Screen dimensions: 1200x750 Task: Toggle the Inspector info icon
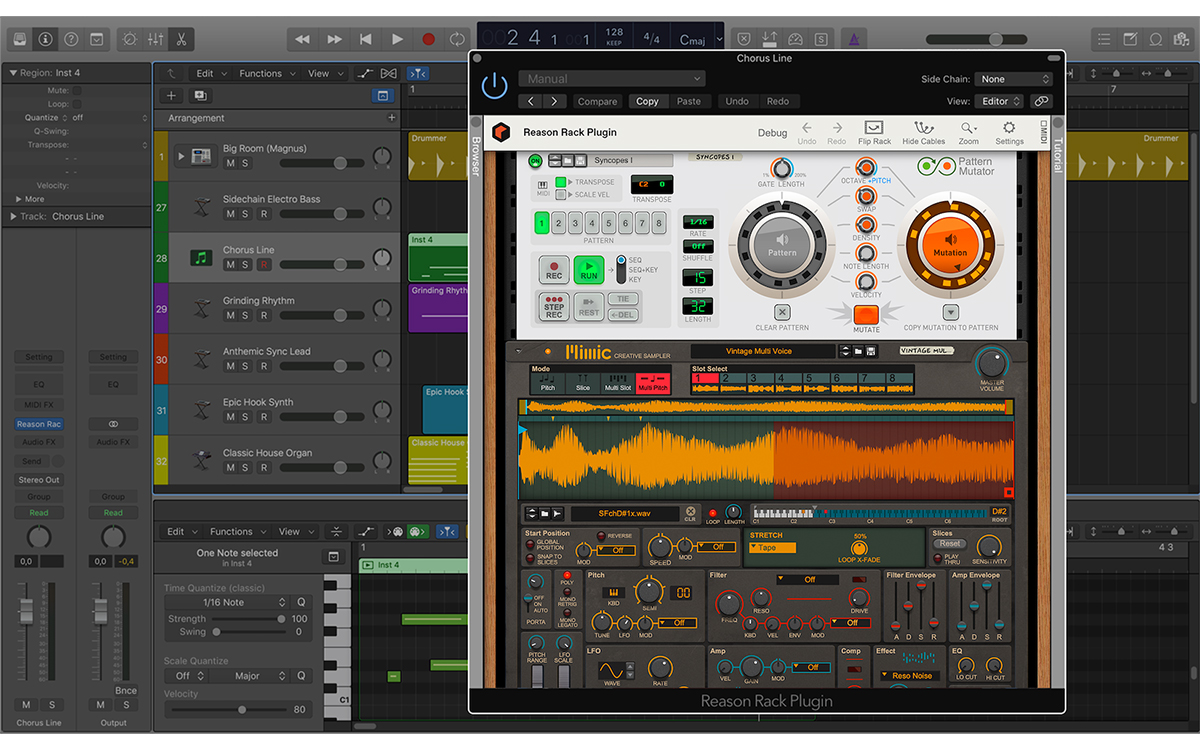pos(45,40)
